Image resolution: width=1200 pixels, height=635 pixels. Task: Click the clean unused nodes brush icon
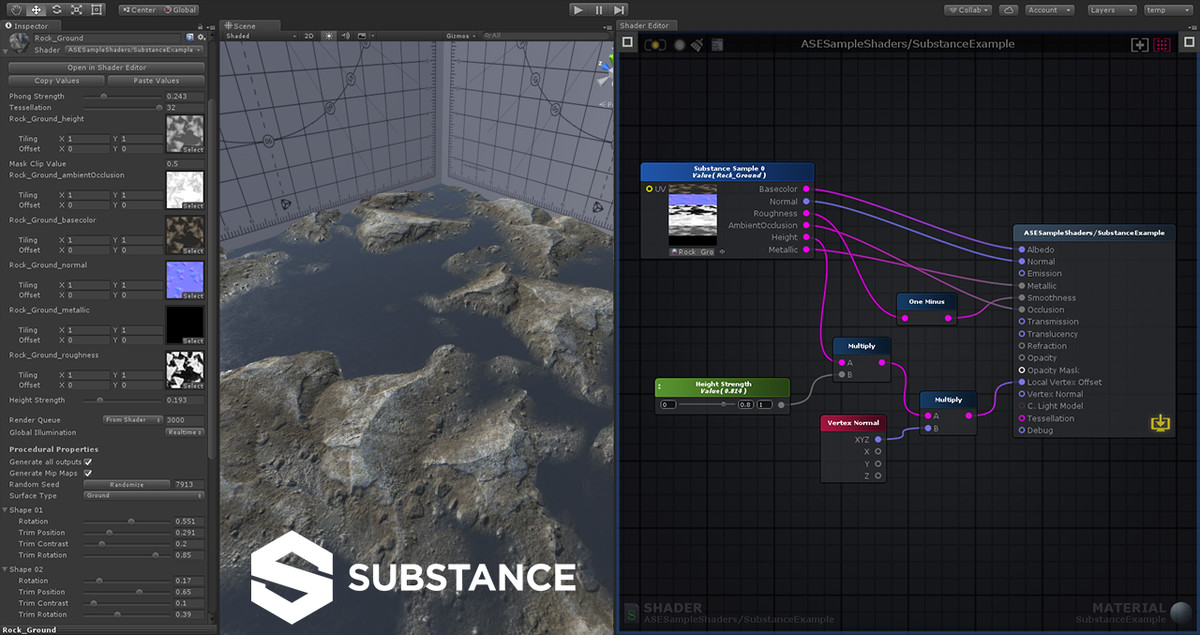pyautogui.click(x=697, y=44)
